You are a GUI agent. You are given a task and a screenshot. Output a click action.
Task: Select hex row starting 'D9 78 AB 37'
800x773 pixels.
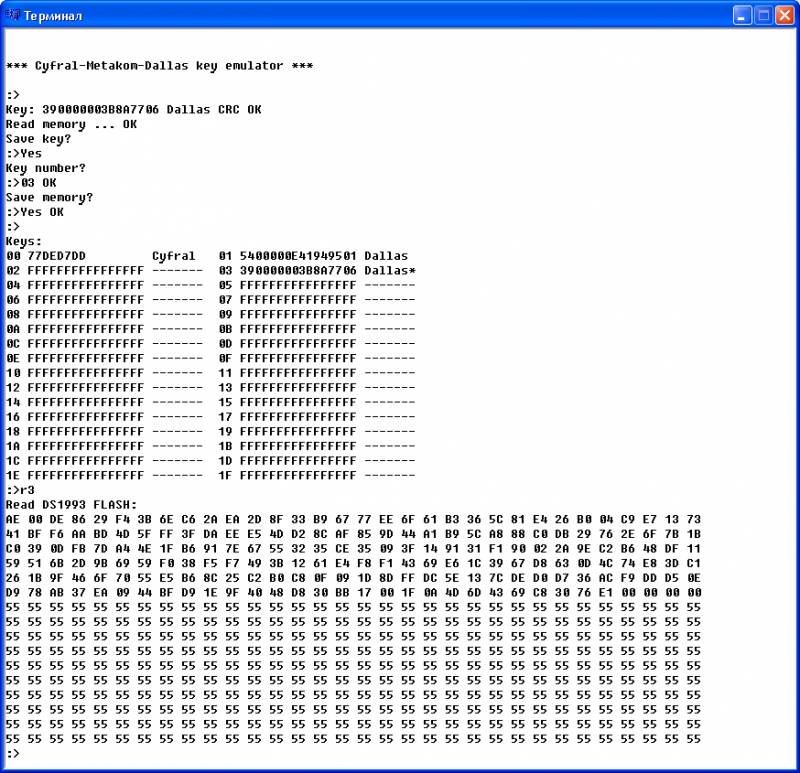pos(354,592)
